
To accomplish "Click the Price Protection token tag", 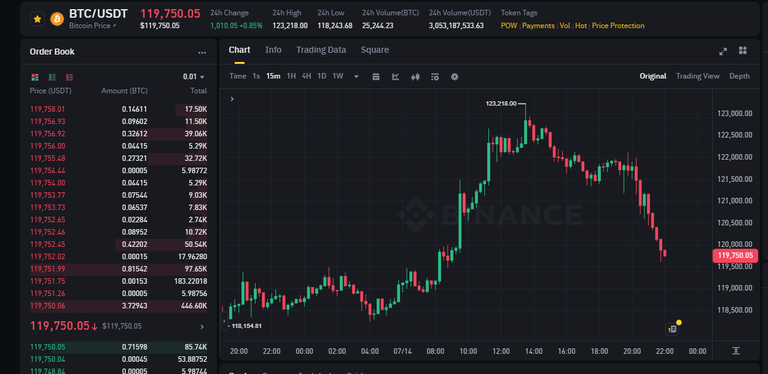I will pos(618,26).
